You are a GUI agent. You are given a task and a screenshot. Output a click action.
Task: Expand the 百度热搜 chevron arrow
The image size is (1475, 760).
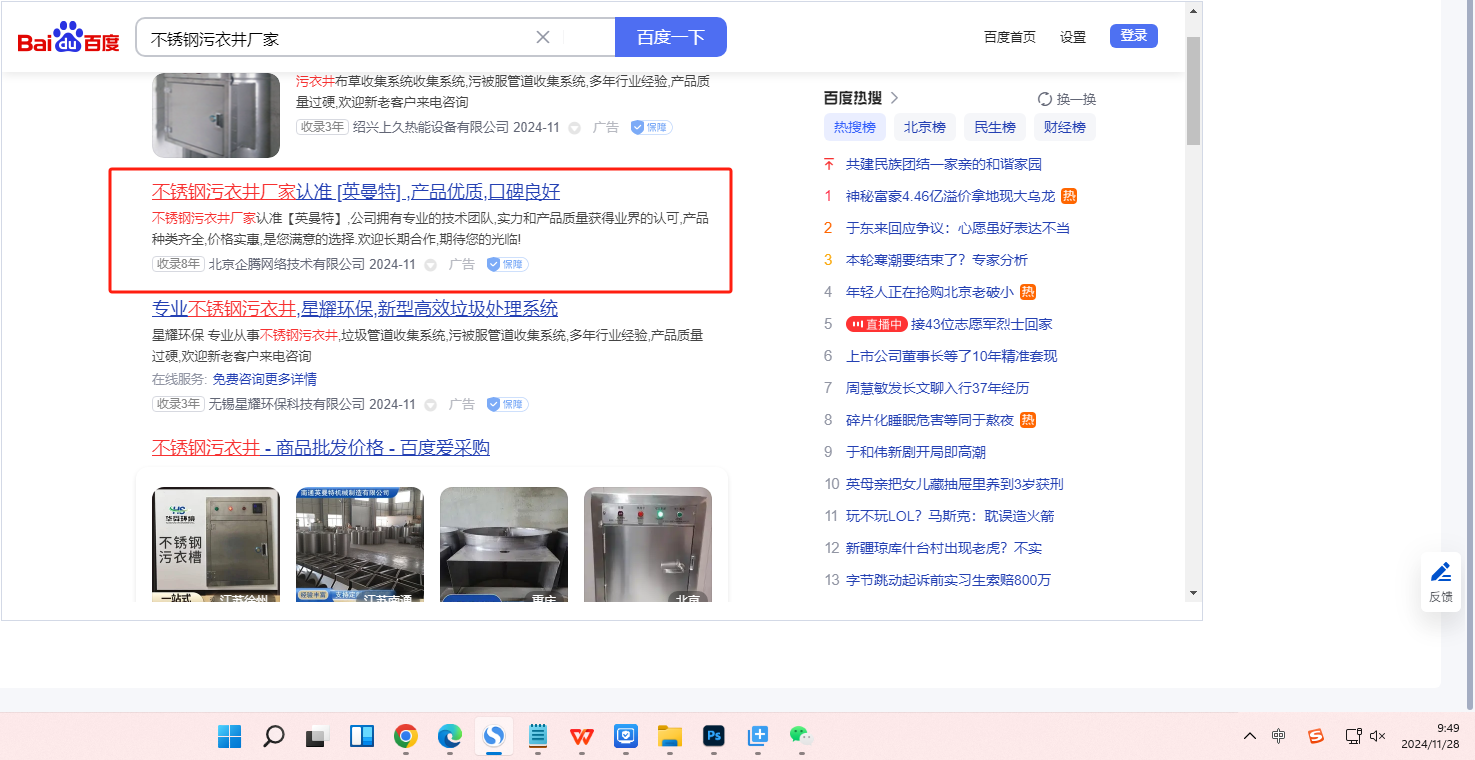pyautogui.click(x=894, y=98)
